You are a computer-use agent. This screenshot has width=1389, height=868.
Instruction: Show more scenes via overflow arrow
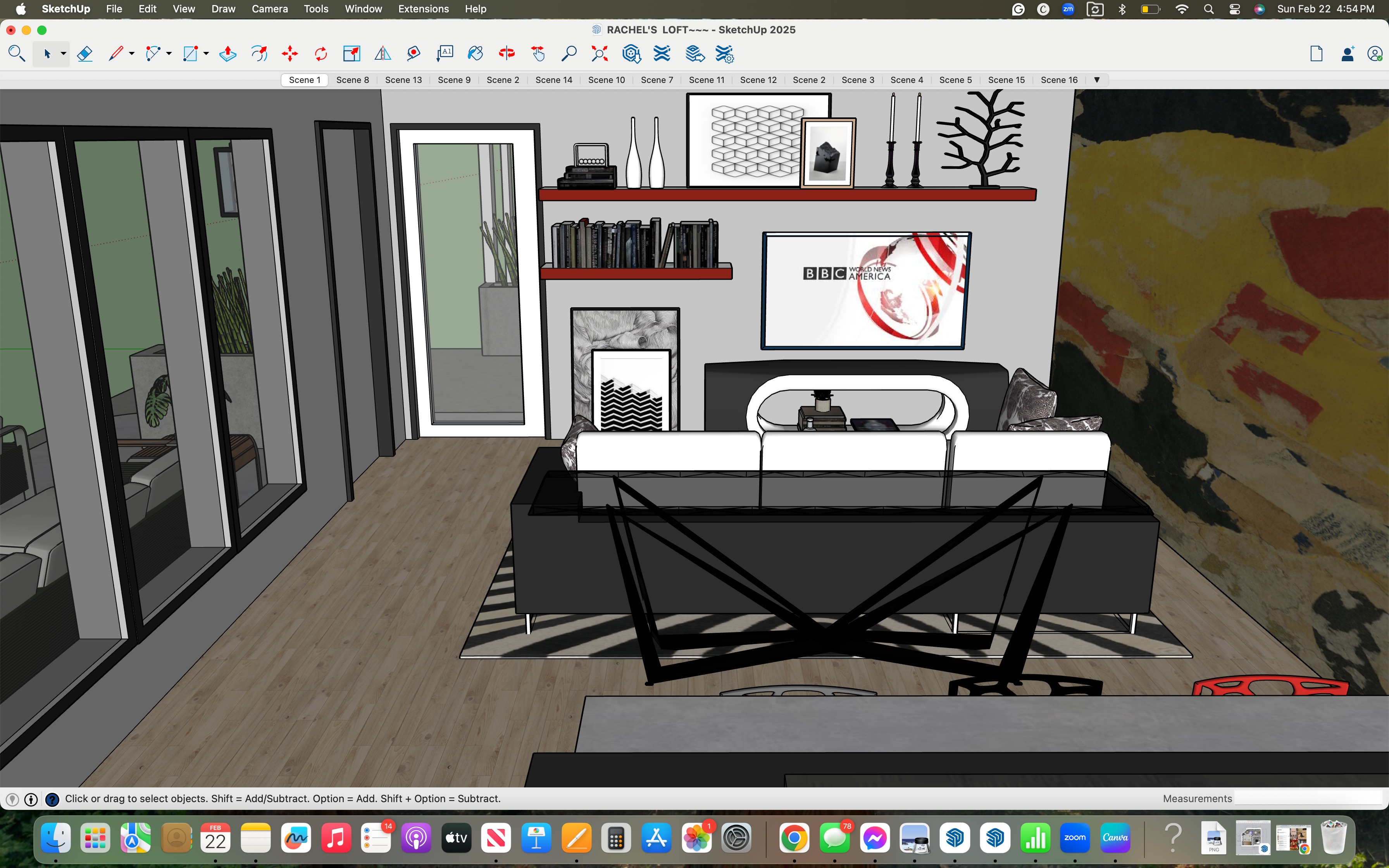pos(1096,80)
